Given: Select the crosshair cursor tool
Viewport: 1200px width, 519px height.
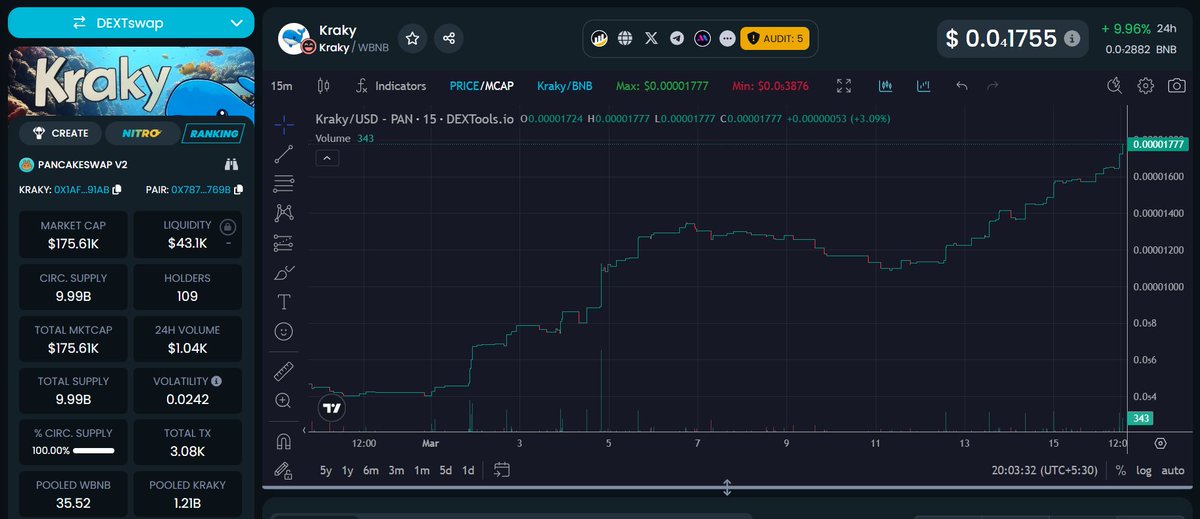Looking at the screenshot, I should (x=284, y=125).
